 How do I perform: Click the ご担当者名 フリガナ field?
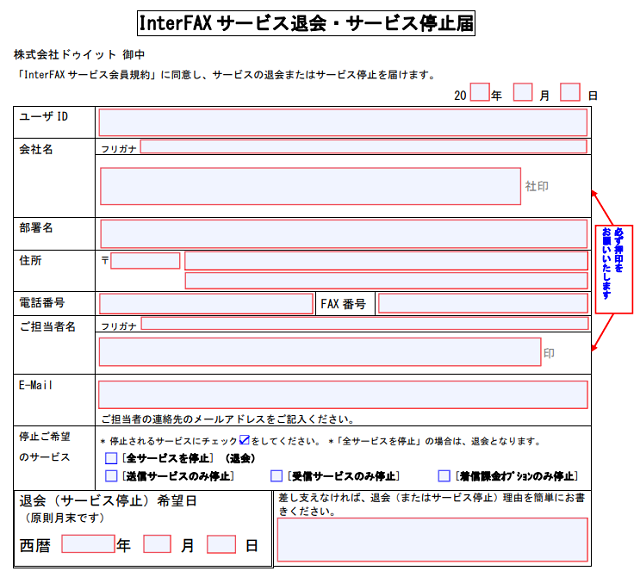pyautogui.click(x=365, y=324)
